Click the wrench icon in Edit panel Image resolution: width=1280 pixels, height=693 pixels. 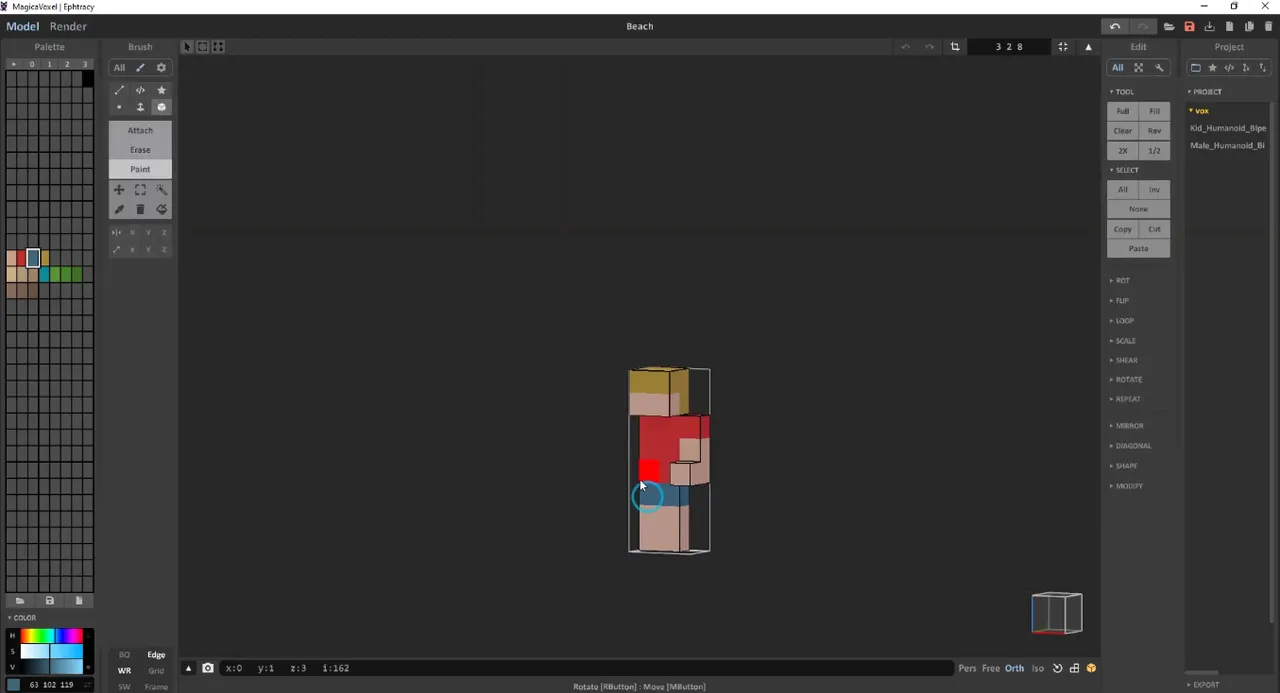coord(1159,68)
